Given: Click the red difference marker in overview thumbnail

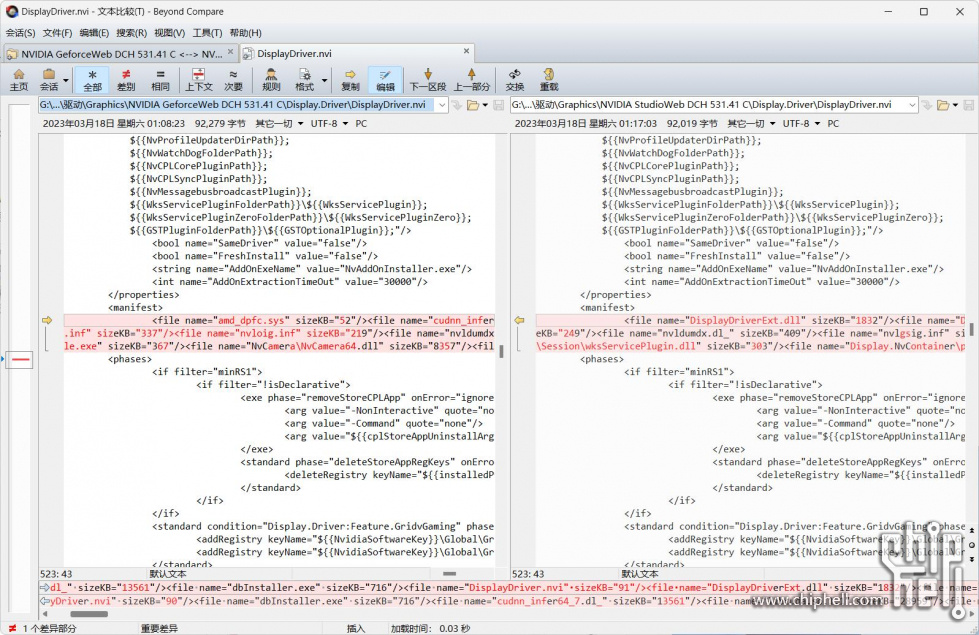Looking at the screenshot, I should click(x=20, y=360).
